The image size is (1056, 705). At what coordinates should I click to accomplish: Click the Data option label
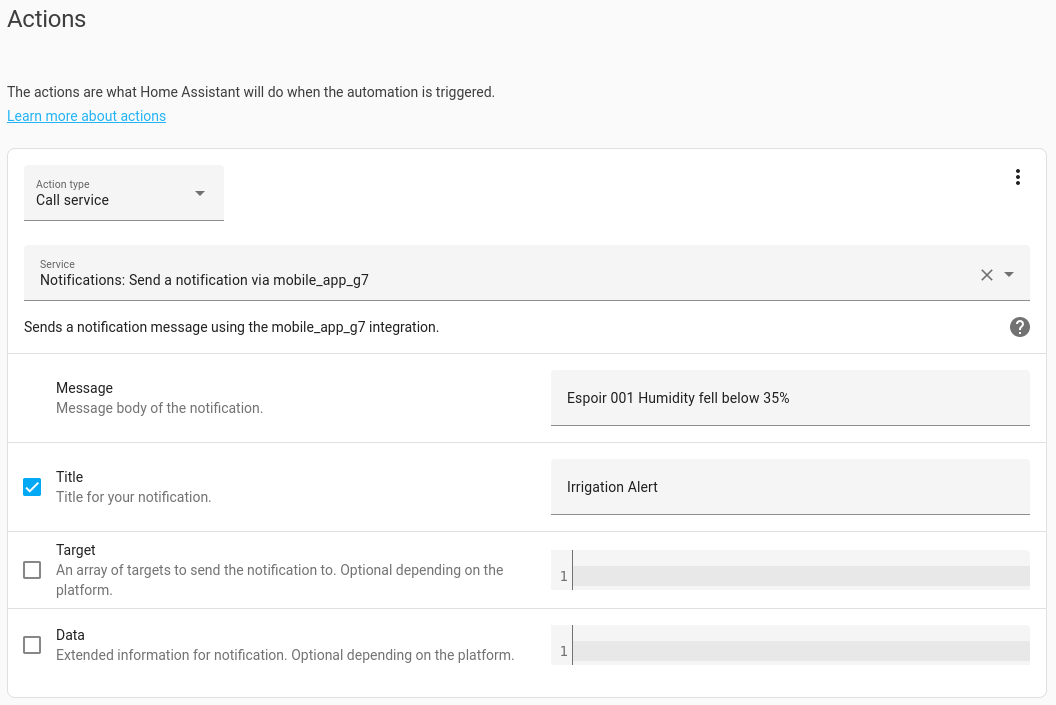pos(70,635)
